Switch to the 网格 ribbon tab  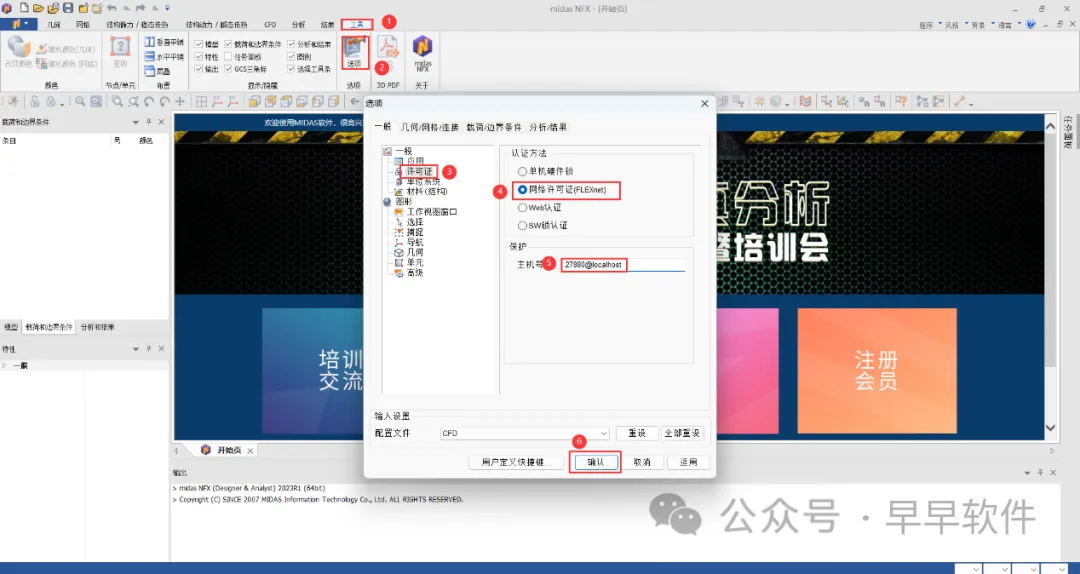click(83, 24)
